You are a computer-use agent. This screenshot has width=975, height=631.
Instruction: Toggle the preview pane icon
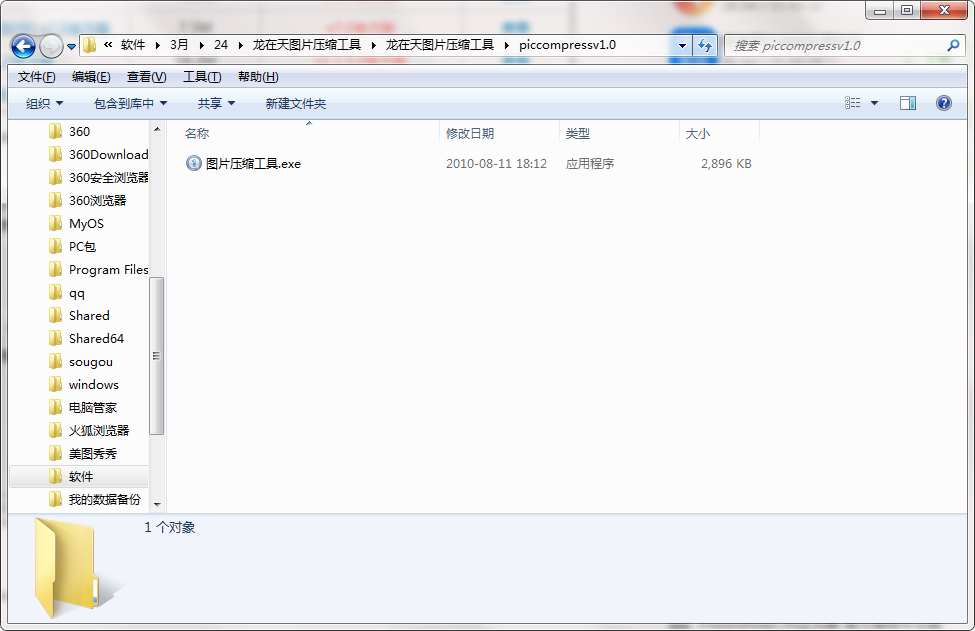908,103
